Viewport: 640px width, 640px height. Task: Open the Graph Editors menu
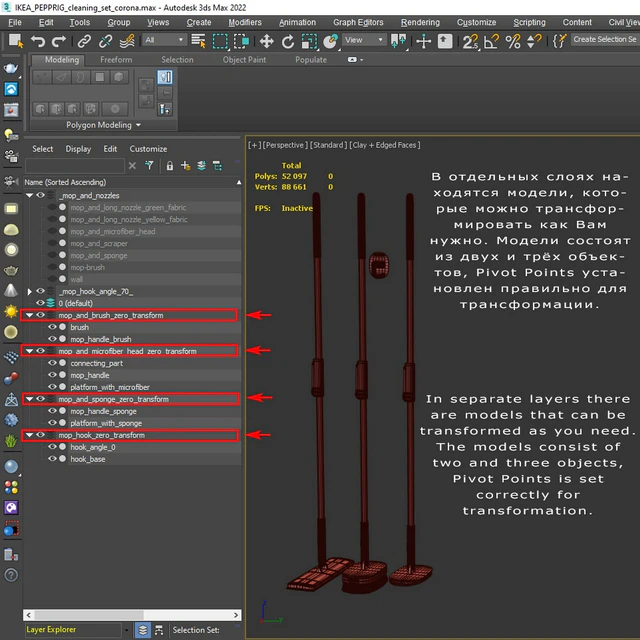coord(358,22)
